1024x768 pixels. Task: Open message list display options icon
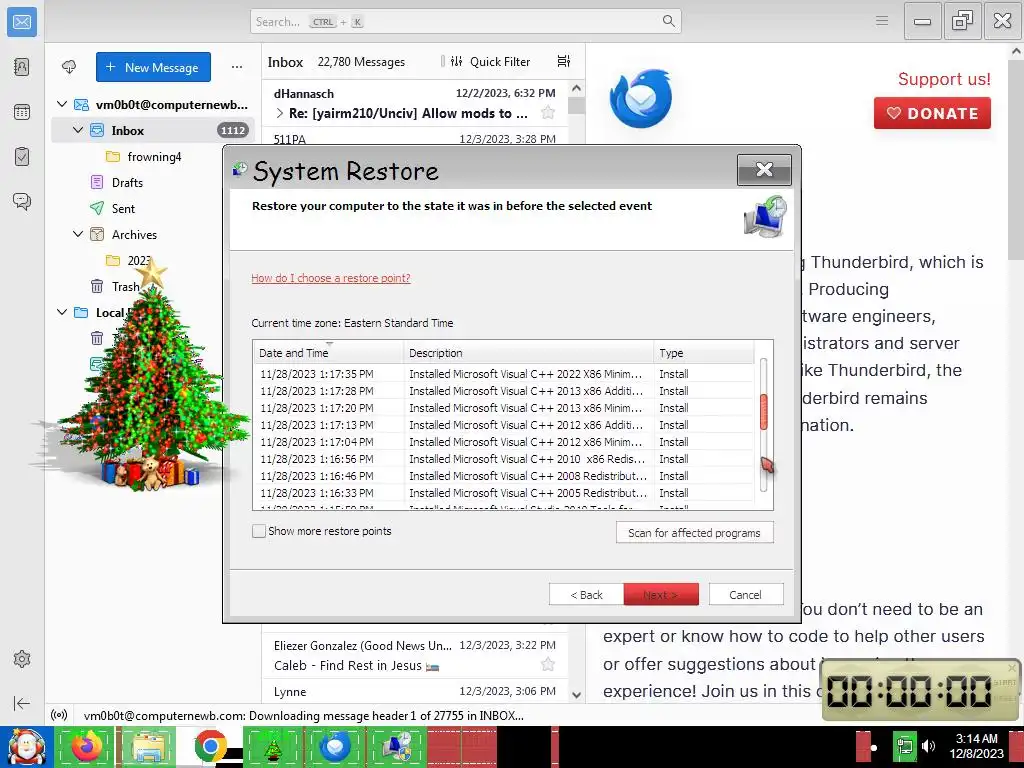point(564,61)
